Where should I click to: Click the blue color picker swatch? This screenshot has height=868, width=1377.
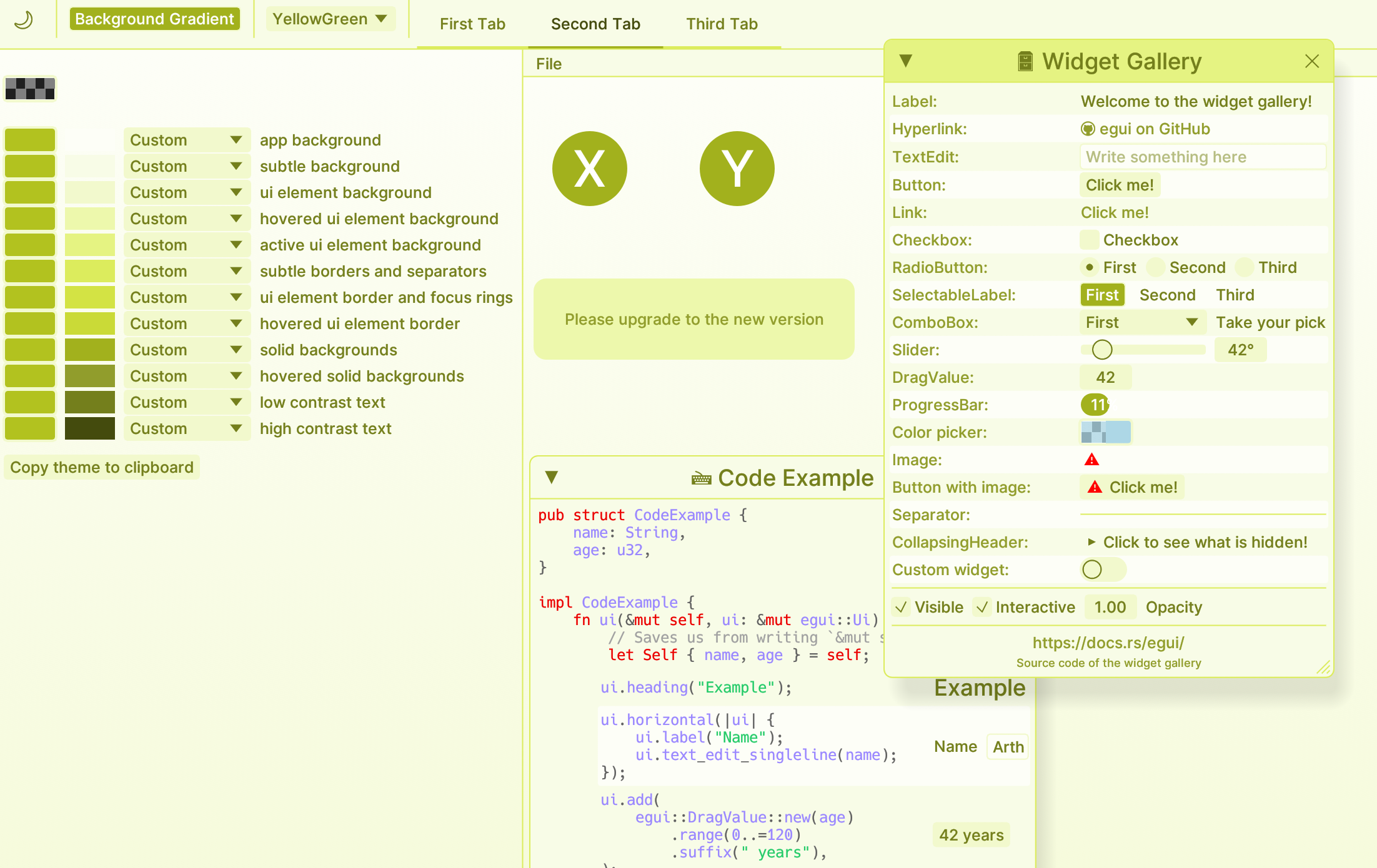[x=1106, y=432]
